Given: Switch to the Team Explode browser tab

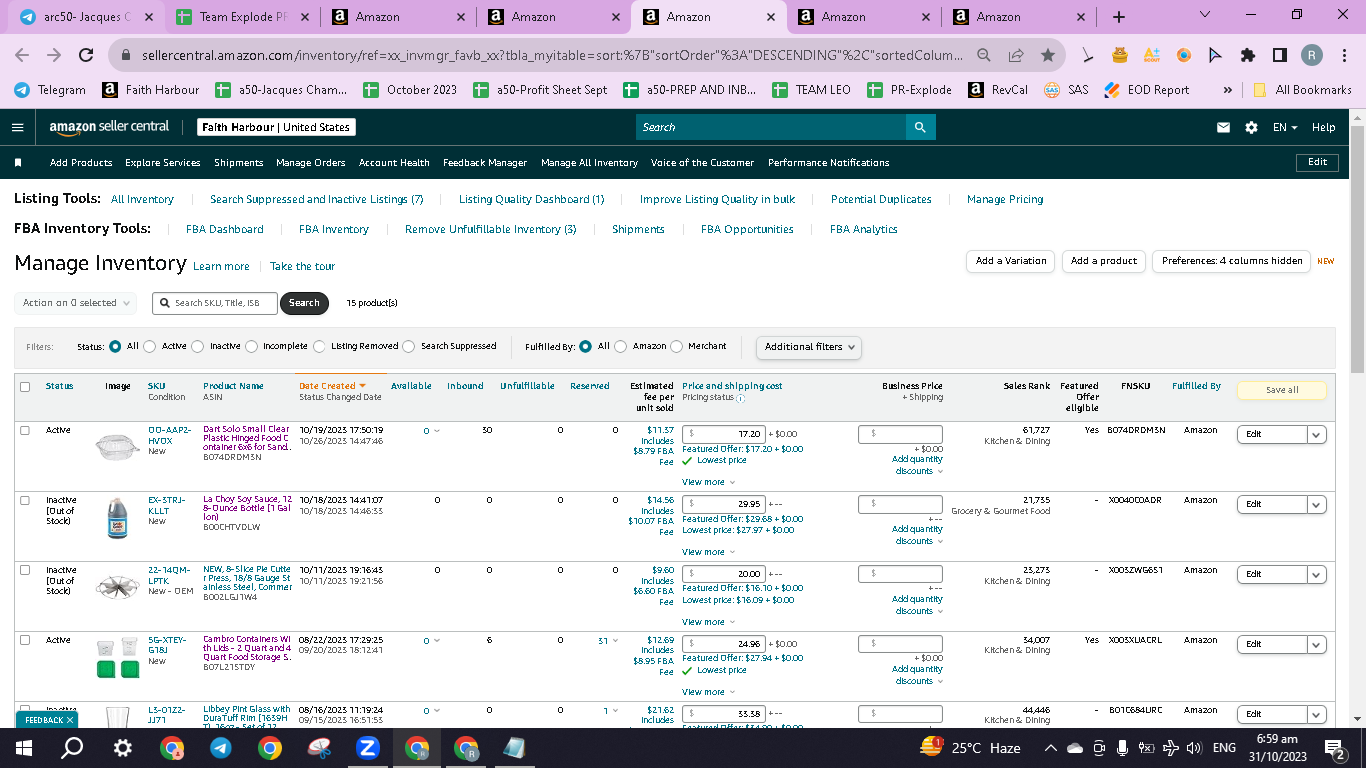Looking at the screenshot, I should click(x=243, y=17).
